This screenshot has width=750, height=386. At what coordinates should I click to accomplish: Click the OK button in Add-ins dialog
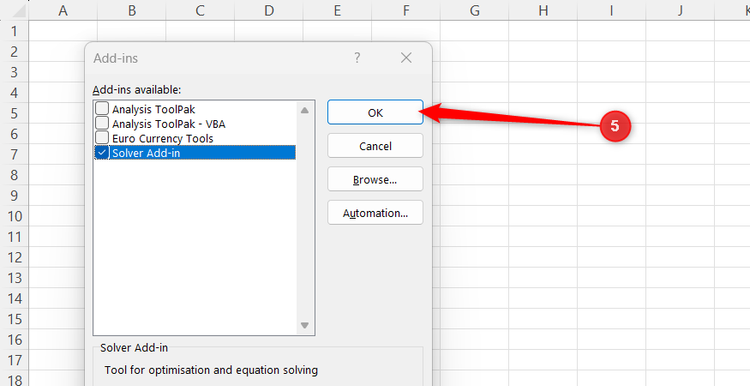point(375,112)
